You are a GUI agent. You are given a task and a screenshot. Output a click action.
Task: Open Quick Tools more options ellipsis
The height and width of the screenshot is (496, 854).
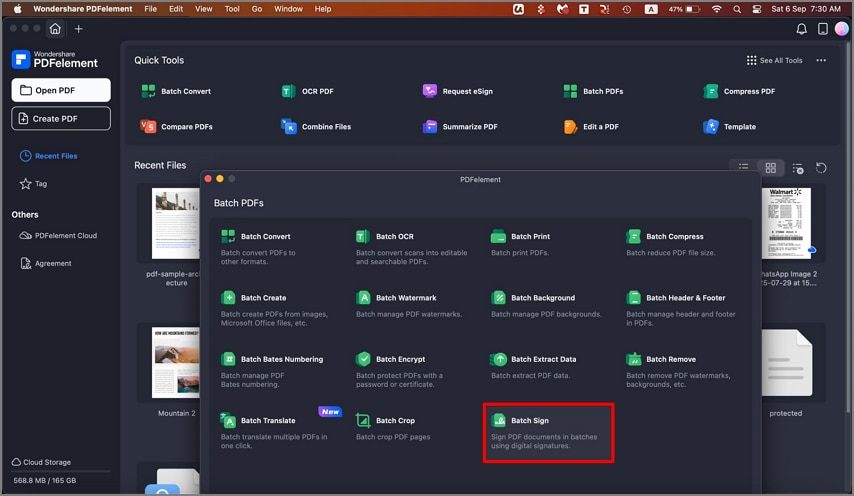[821, 60]
